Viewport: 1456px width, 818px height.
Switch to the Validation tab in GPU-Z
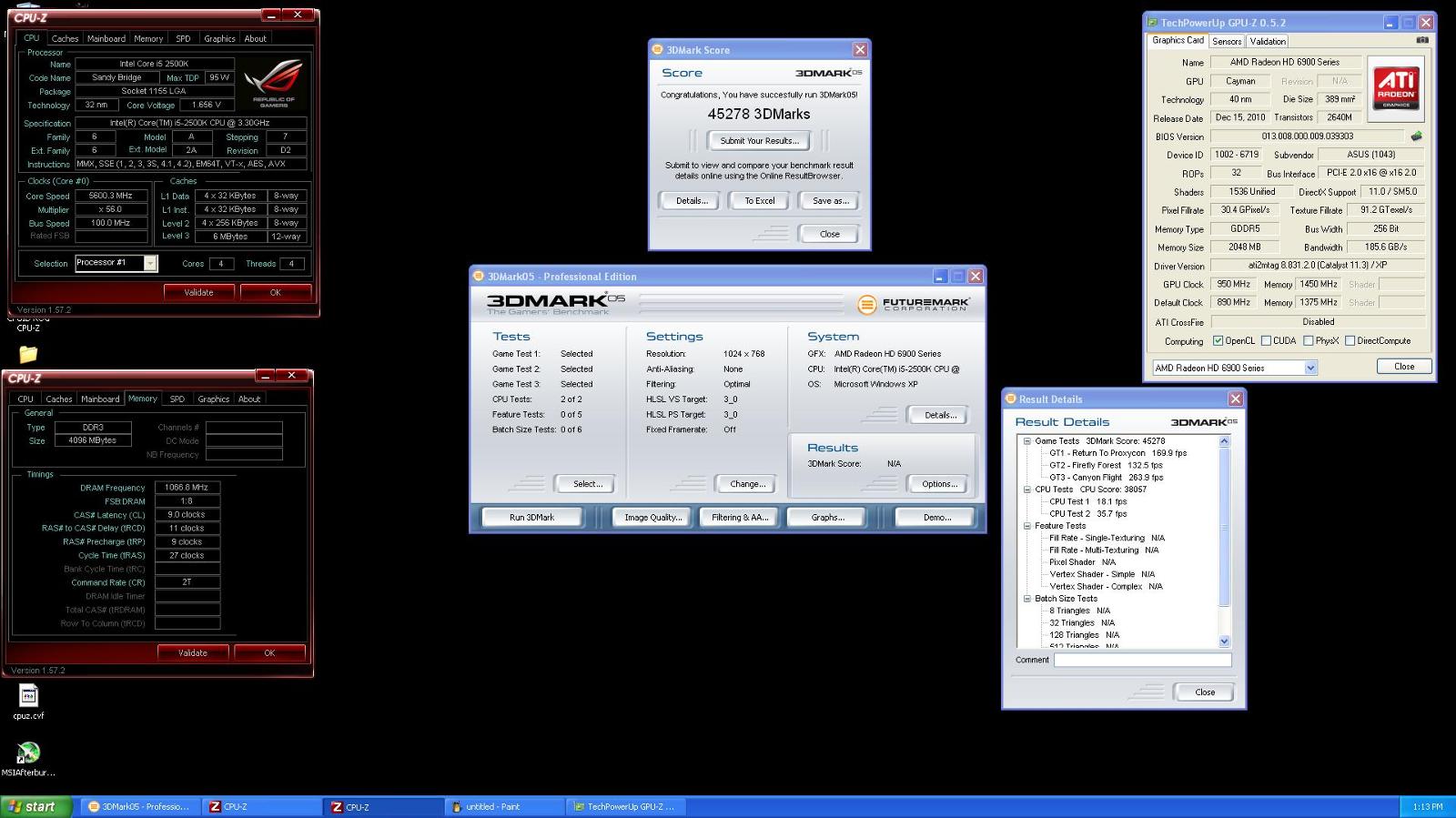1268,41
